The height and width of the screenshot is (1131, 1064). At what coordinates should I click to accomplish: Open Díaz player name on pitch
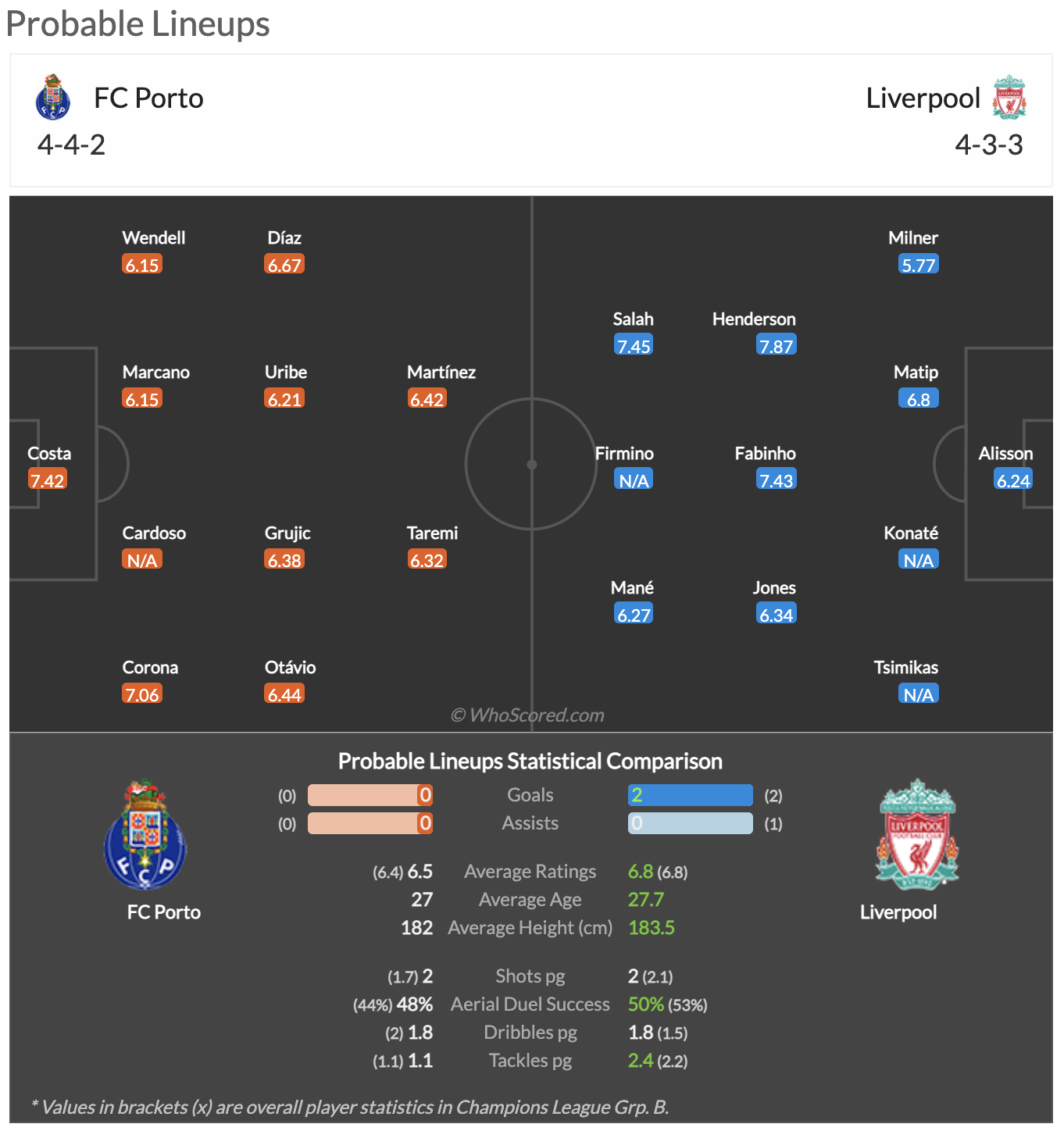[x=284, y=237]
